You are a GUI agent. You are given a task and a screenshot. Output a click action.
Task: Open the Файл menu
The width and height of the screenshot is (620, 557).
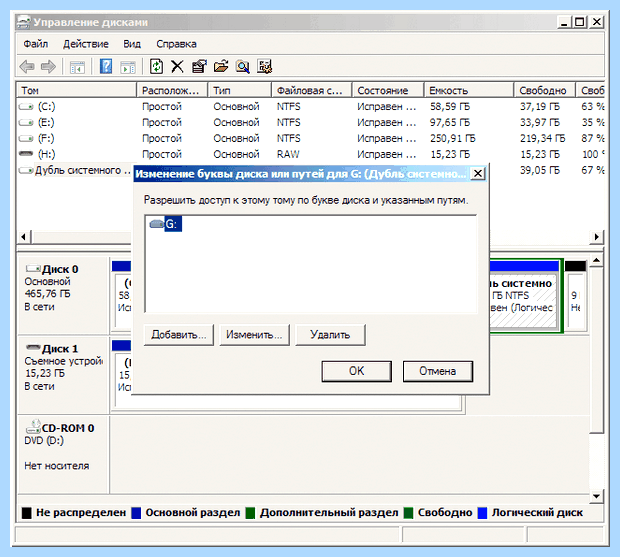[x=36, y=44]
